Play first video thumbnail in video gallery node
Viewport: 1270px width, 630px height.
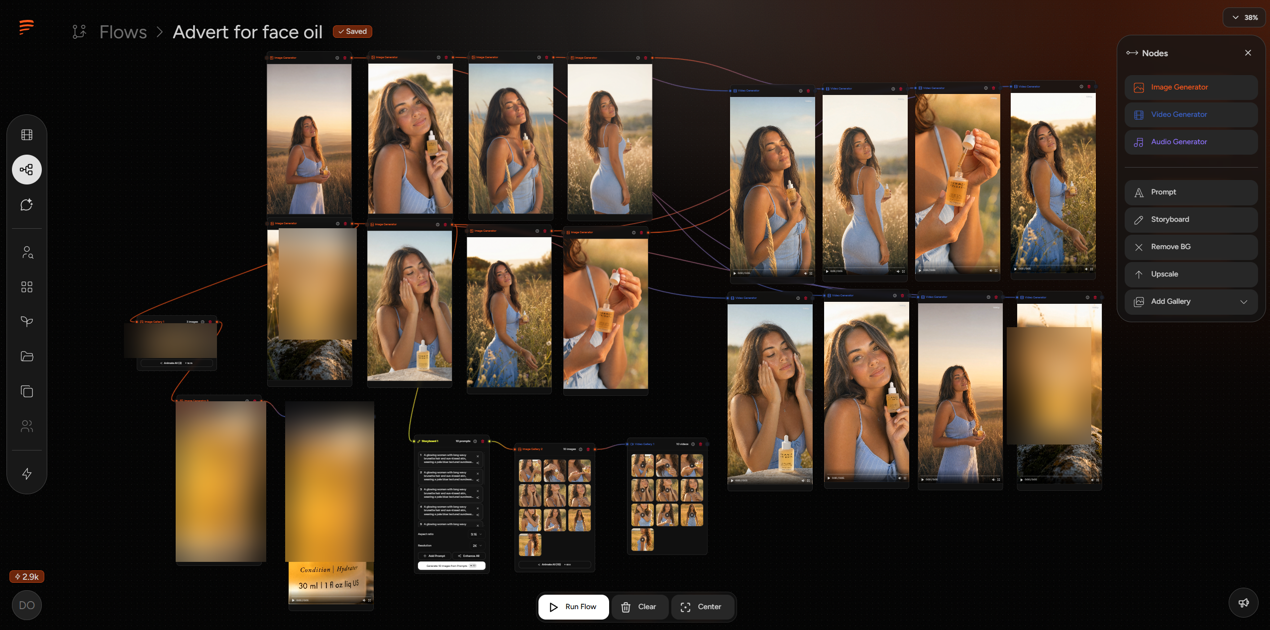pos(642,465)
